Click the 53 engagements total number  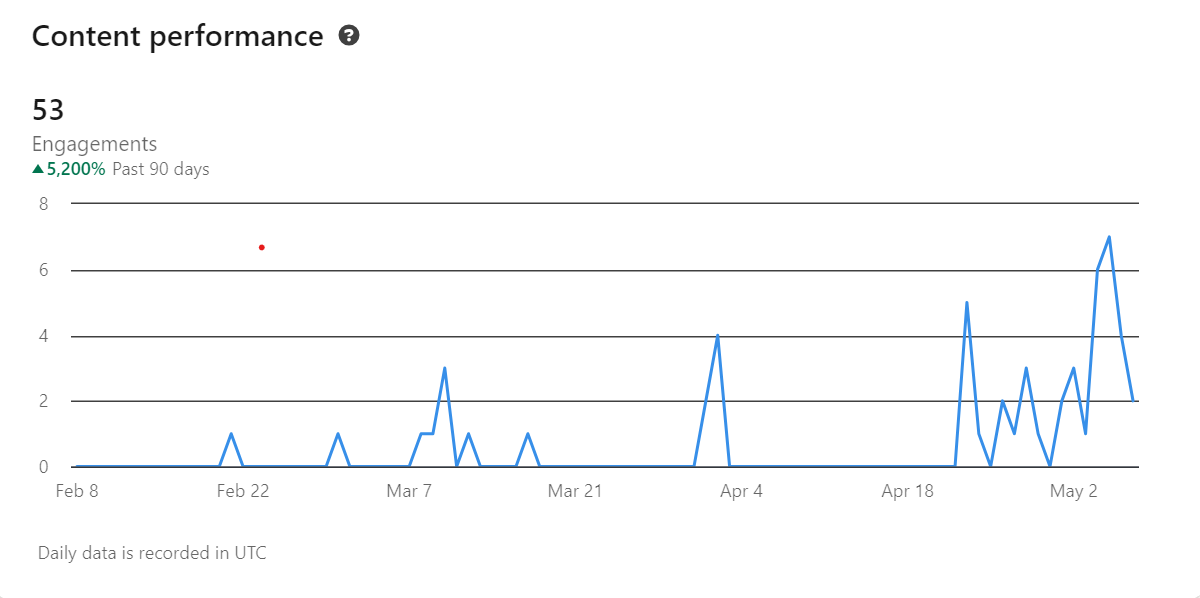tap(48, 110)
